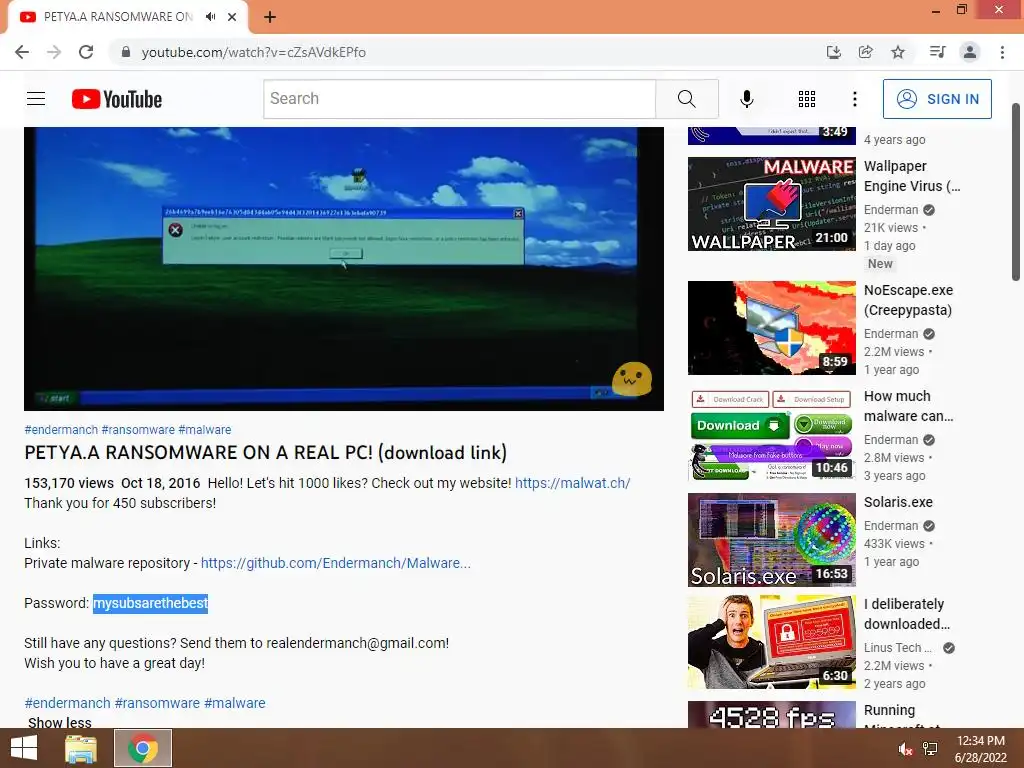
Task: Open the YouTube hamburger guide menu
Action: pyautogui.click(x=36, y=99)
